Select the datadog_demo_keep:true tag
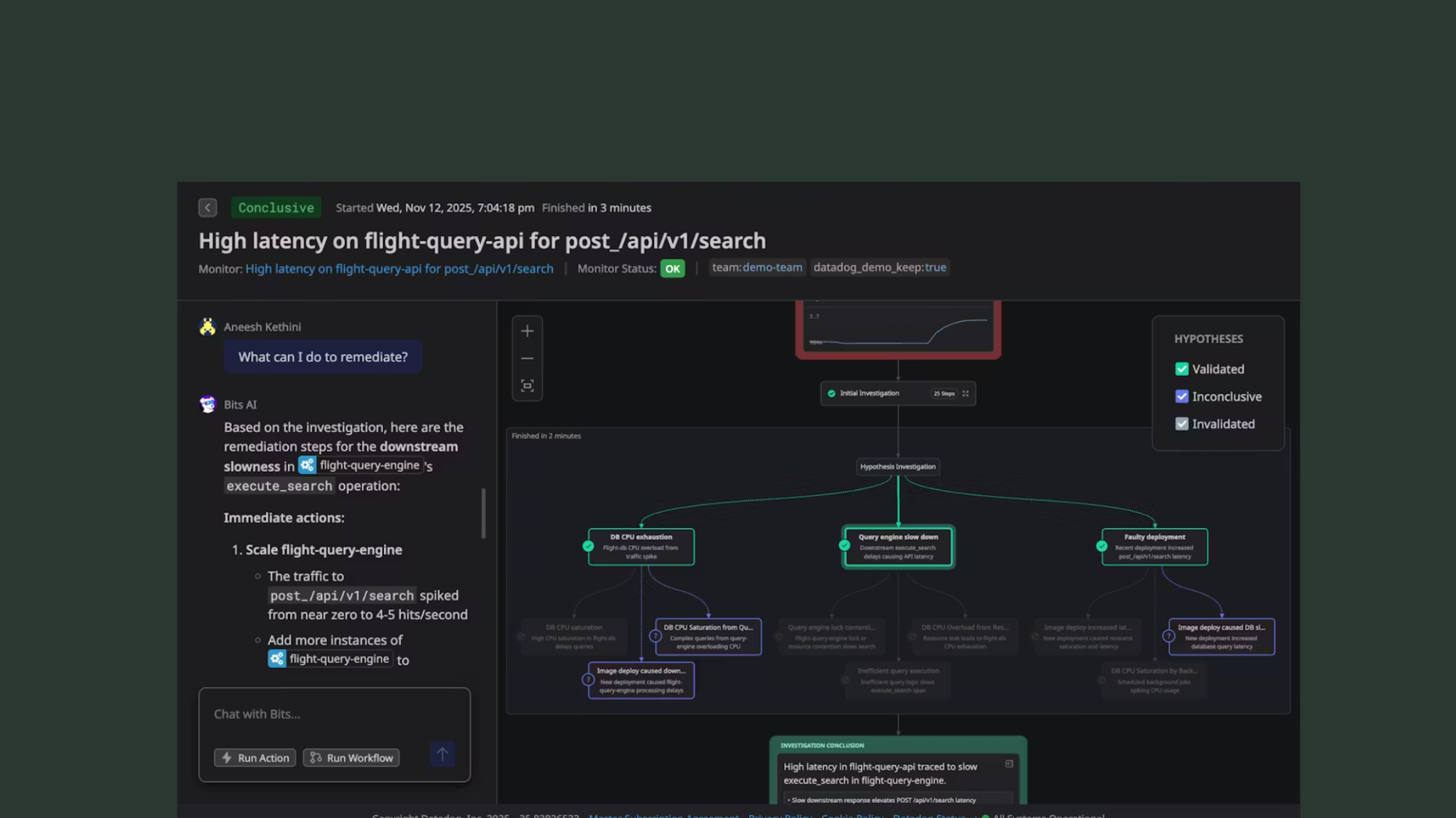1456x818 pixels. (879, 268)
